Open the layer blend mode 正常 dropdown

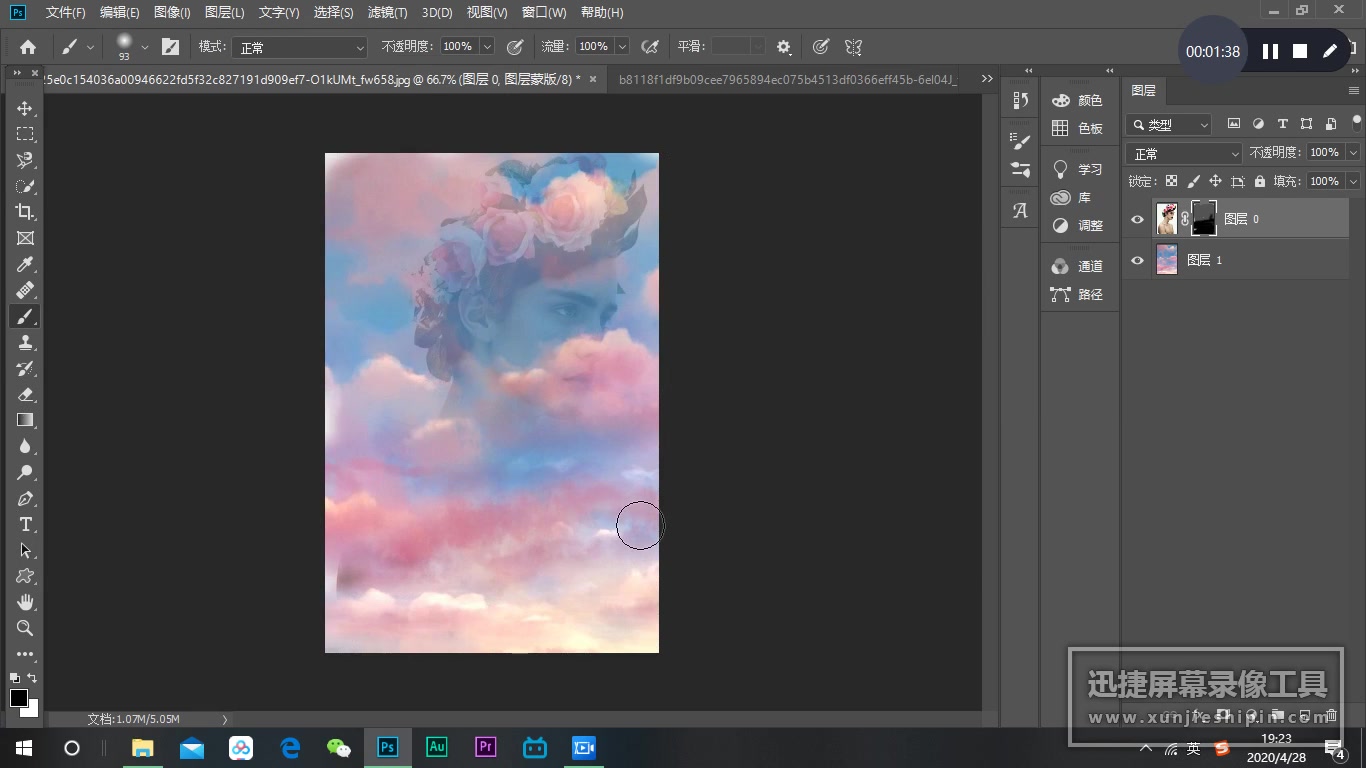coord(1184,153)
